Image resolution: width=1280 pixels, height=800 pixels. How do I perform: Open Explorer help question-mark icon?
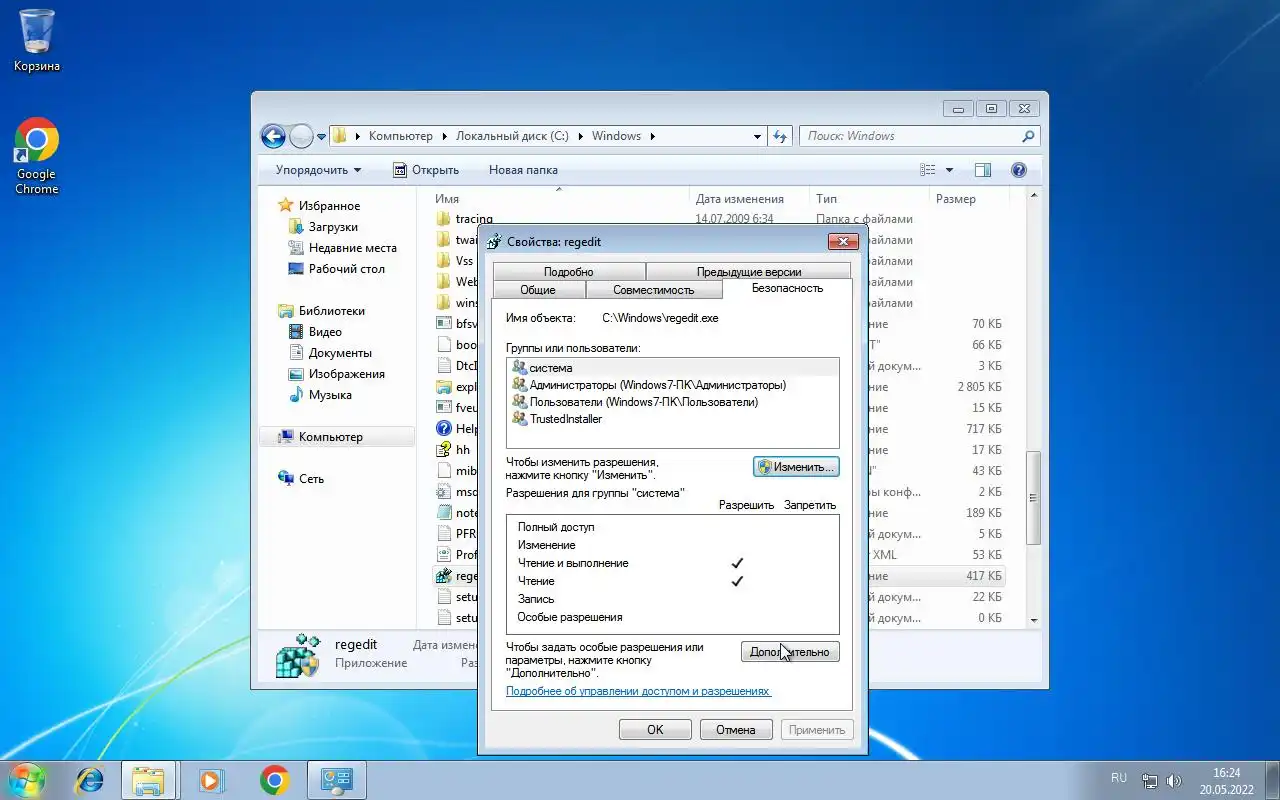click(1019, 170)
